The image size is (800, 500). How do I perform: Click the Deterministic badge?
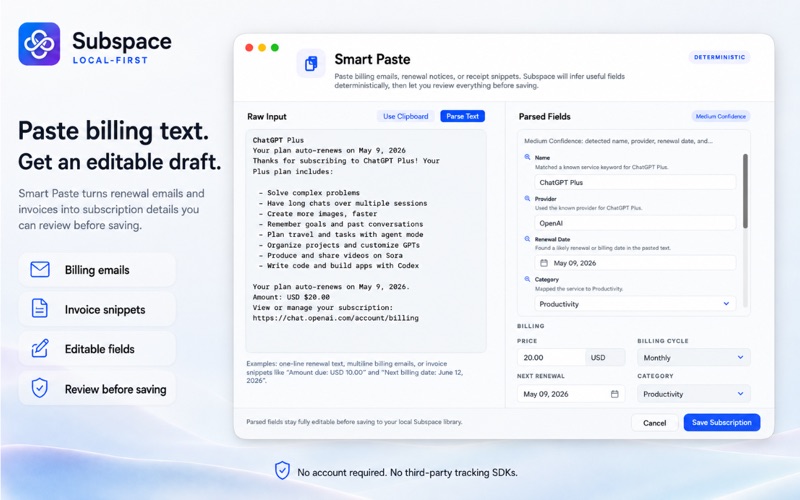click(719, 57)
